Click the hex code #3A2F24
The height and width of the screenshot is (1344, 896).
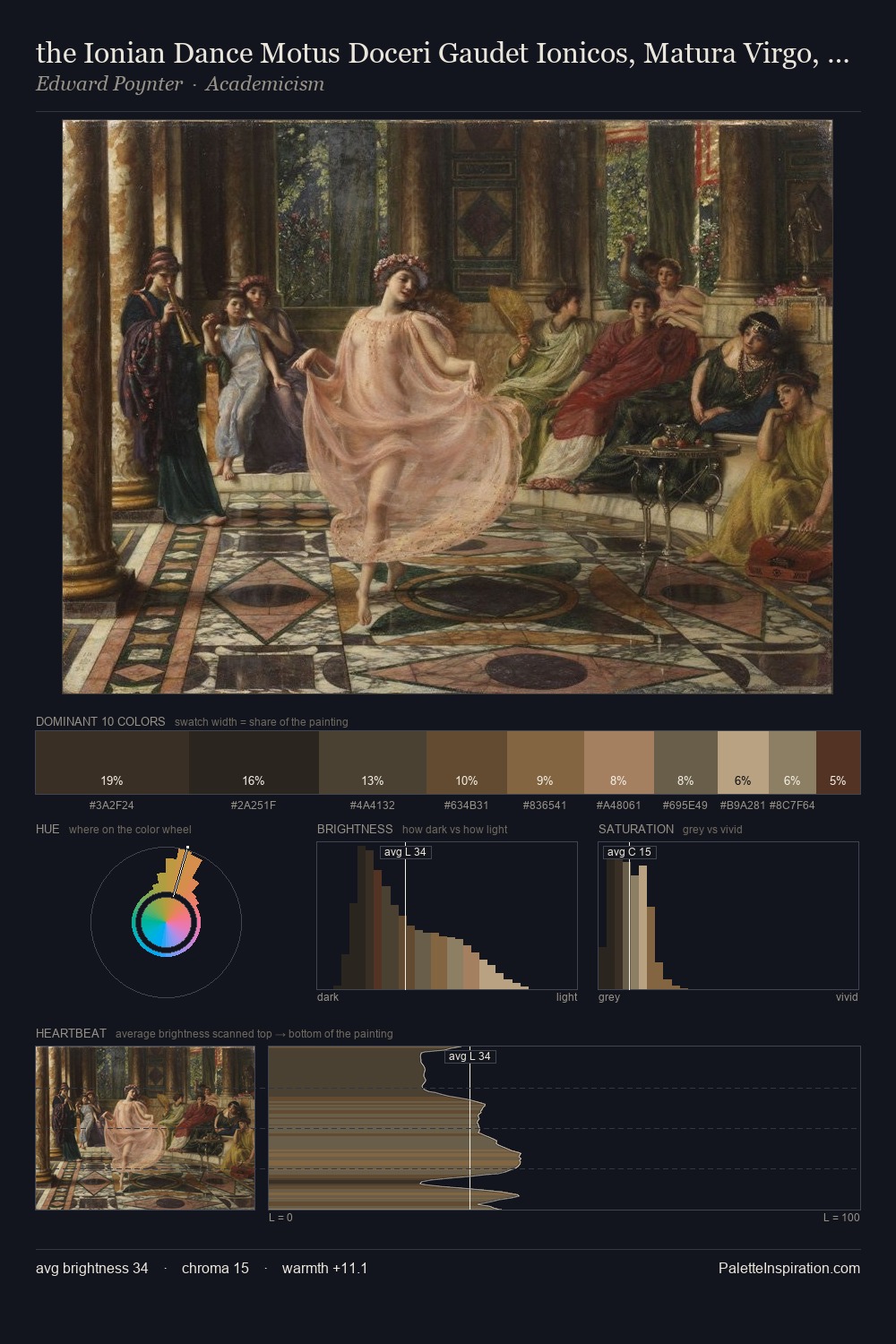pos(112,806)
